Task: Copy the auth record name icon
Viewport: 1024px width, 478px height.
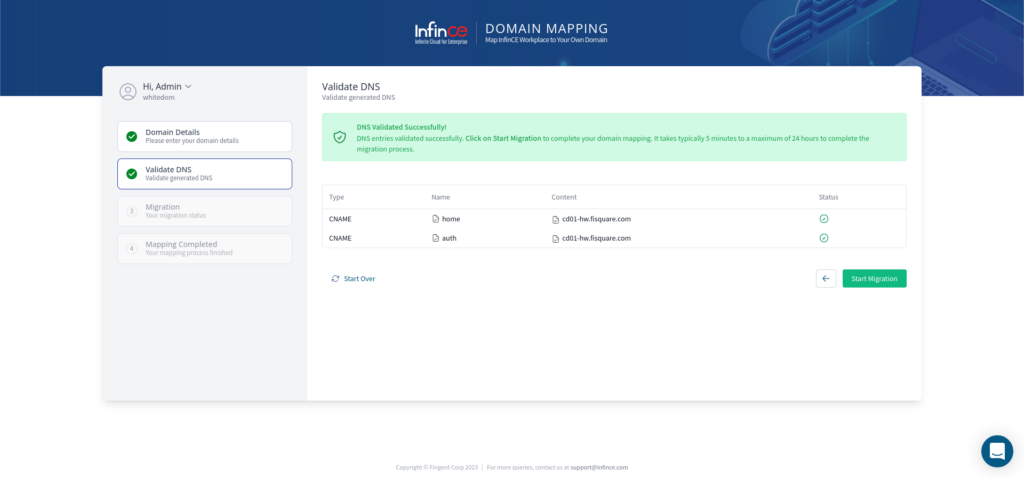Action: [435, 238]
